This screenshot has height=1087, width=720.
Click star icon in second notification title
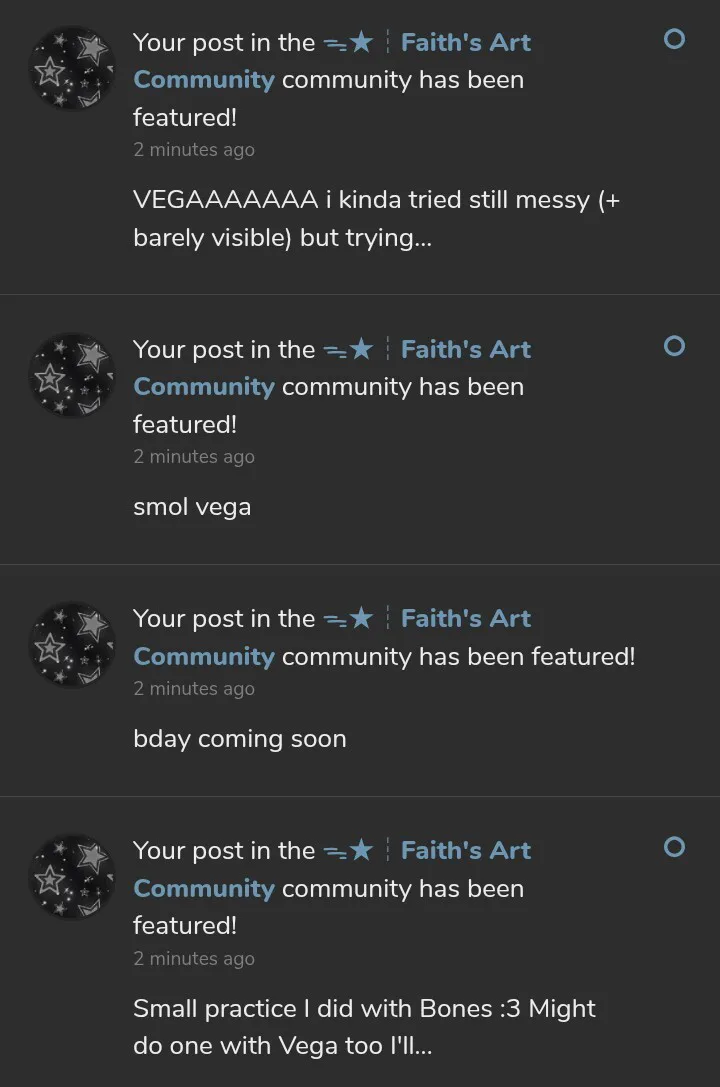pyautogui.click(x=360, y=350)
